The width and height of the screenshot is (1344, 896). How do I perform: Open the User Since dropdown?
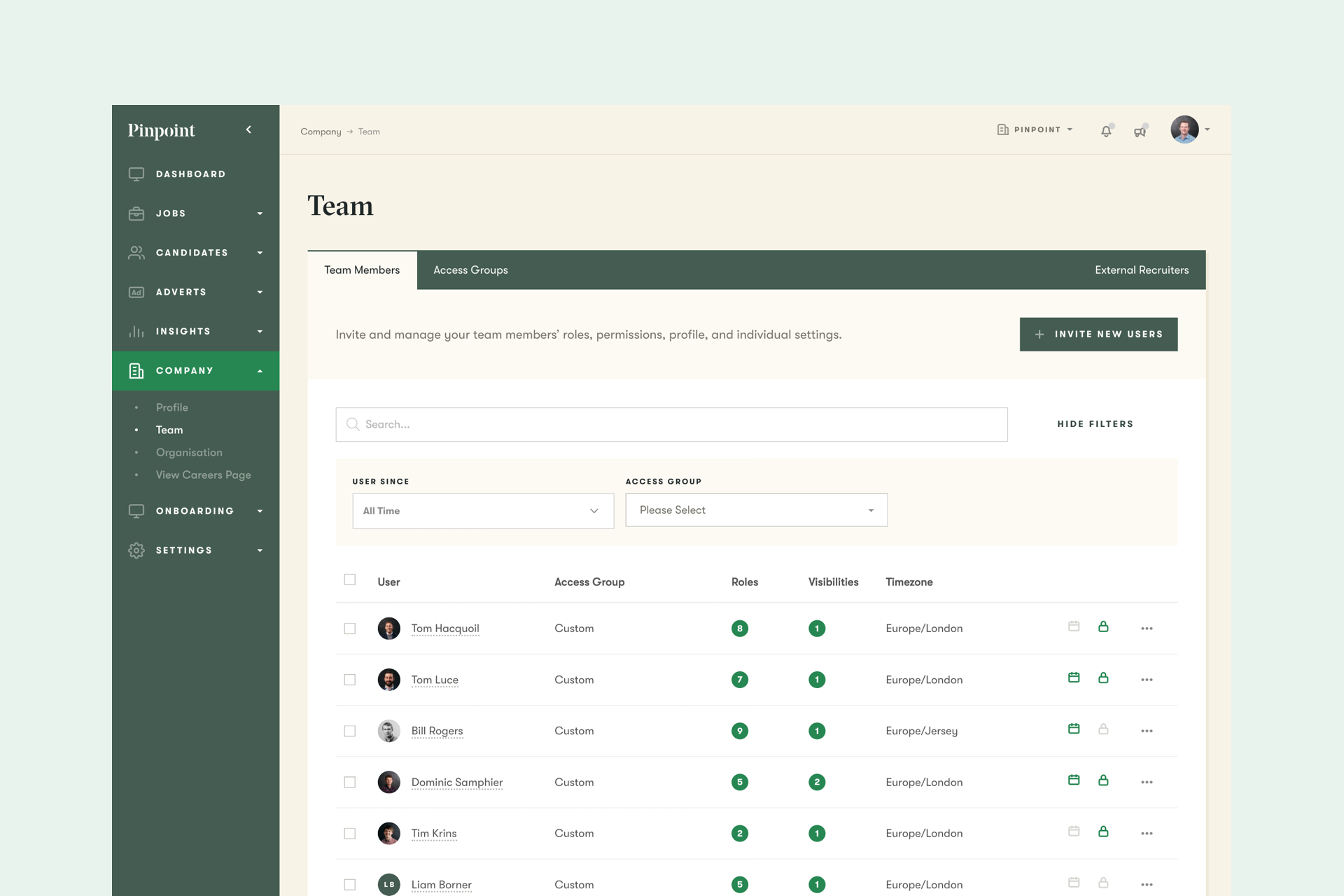pyautogui.click(x=482, y=510)
